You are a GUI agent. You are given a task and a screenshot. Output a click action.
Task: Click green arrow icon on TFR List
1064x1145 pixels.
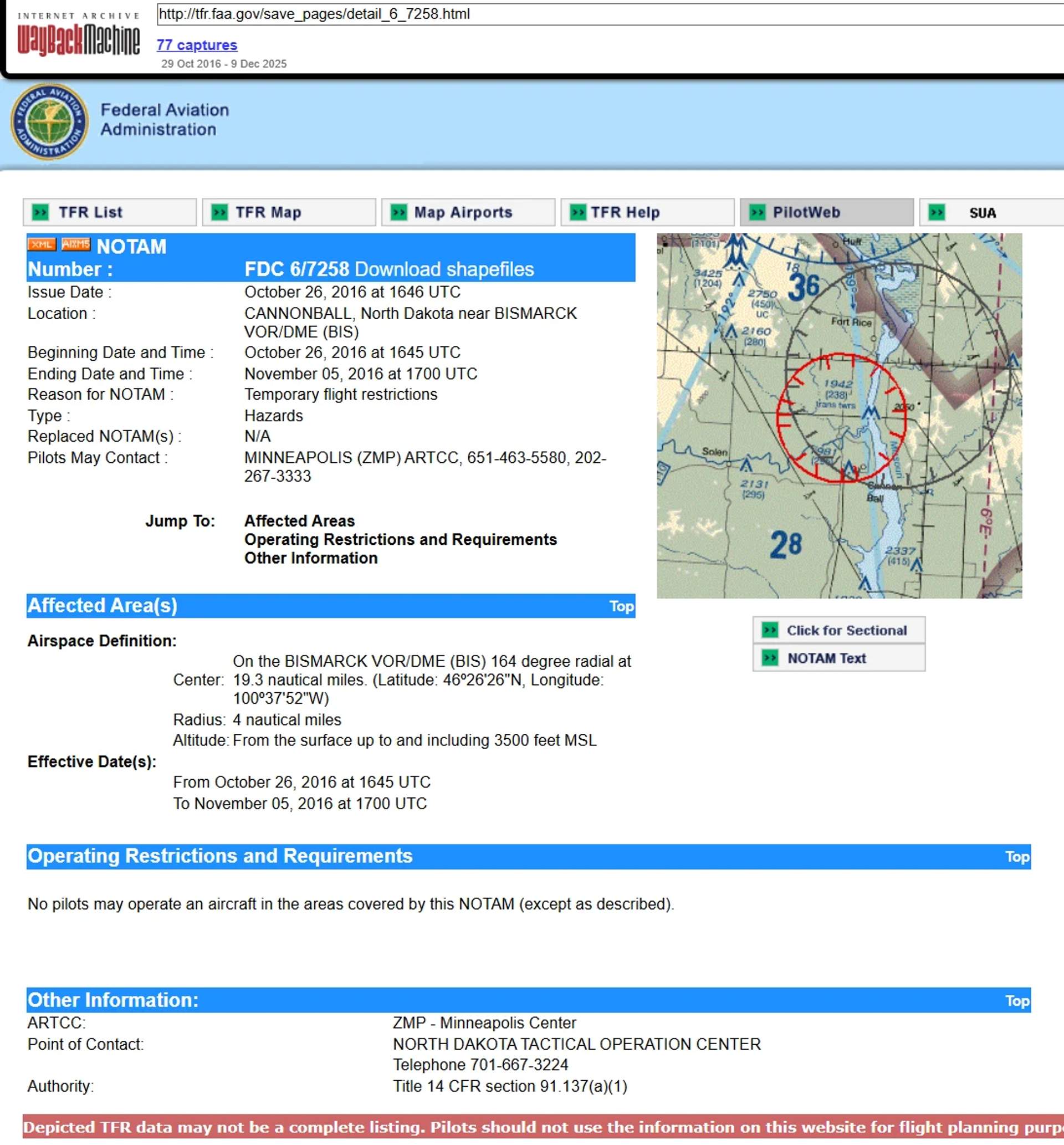[40, 212]
